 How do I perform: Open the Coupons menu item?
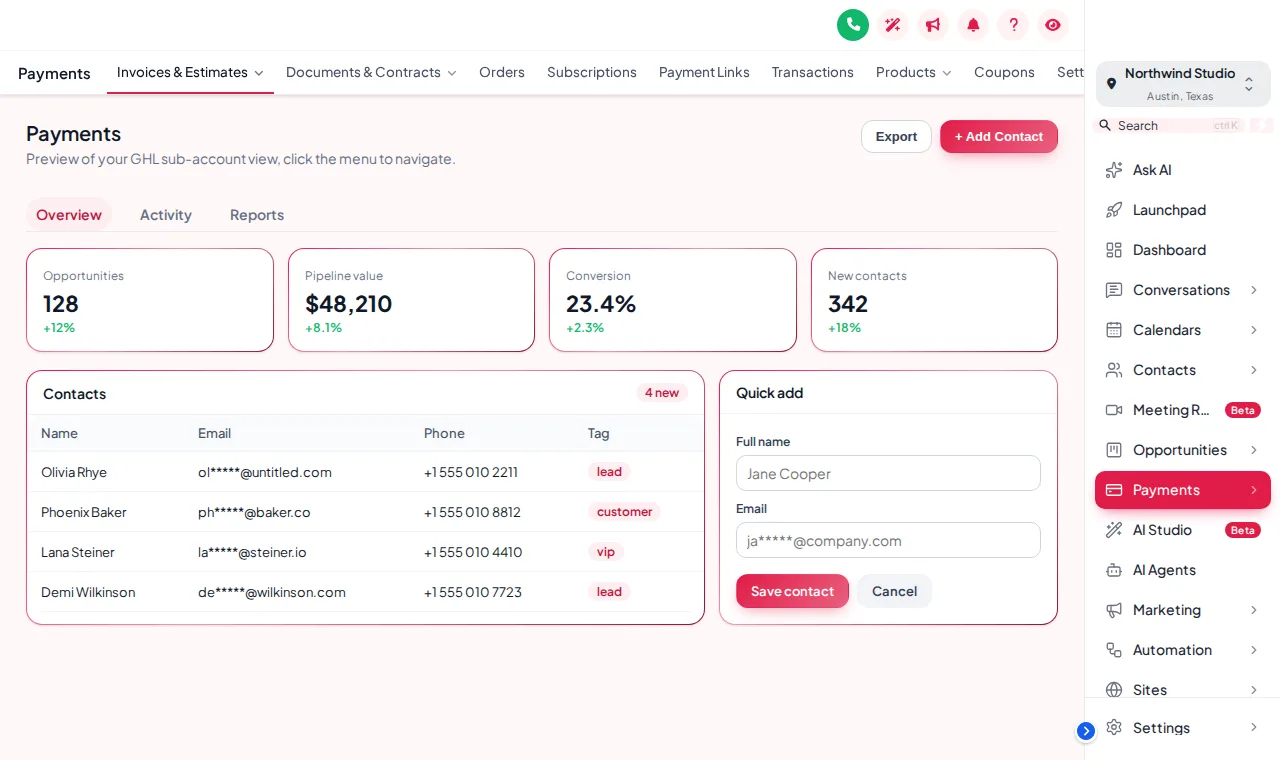point(1004,72)
